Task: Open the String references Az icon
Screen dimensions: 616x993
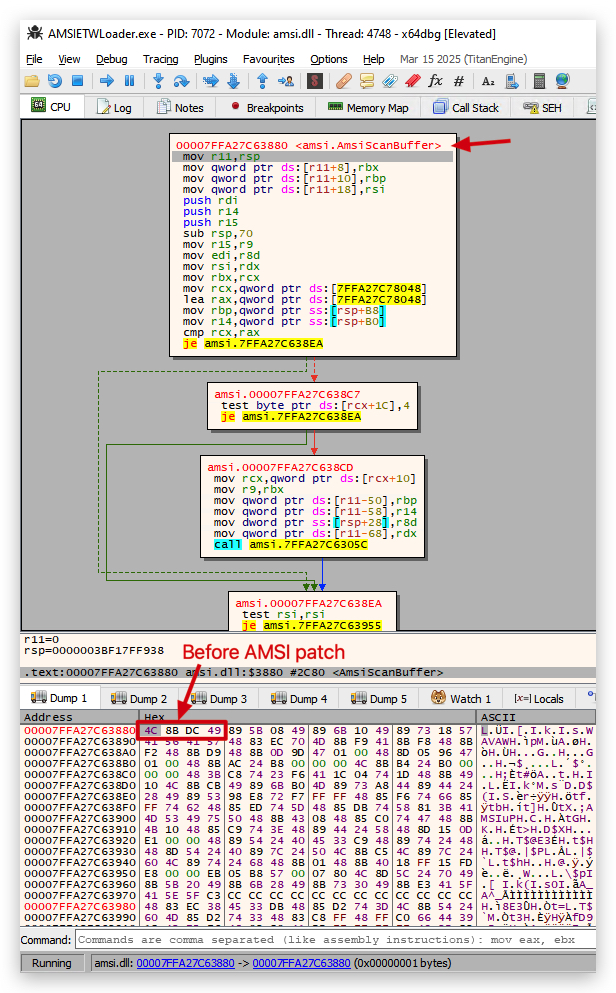Action: 488,81
